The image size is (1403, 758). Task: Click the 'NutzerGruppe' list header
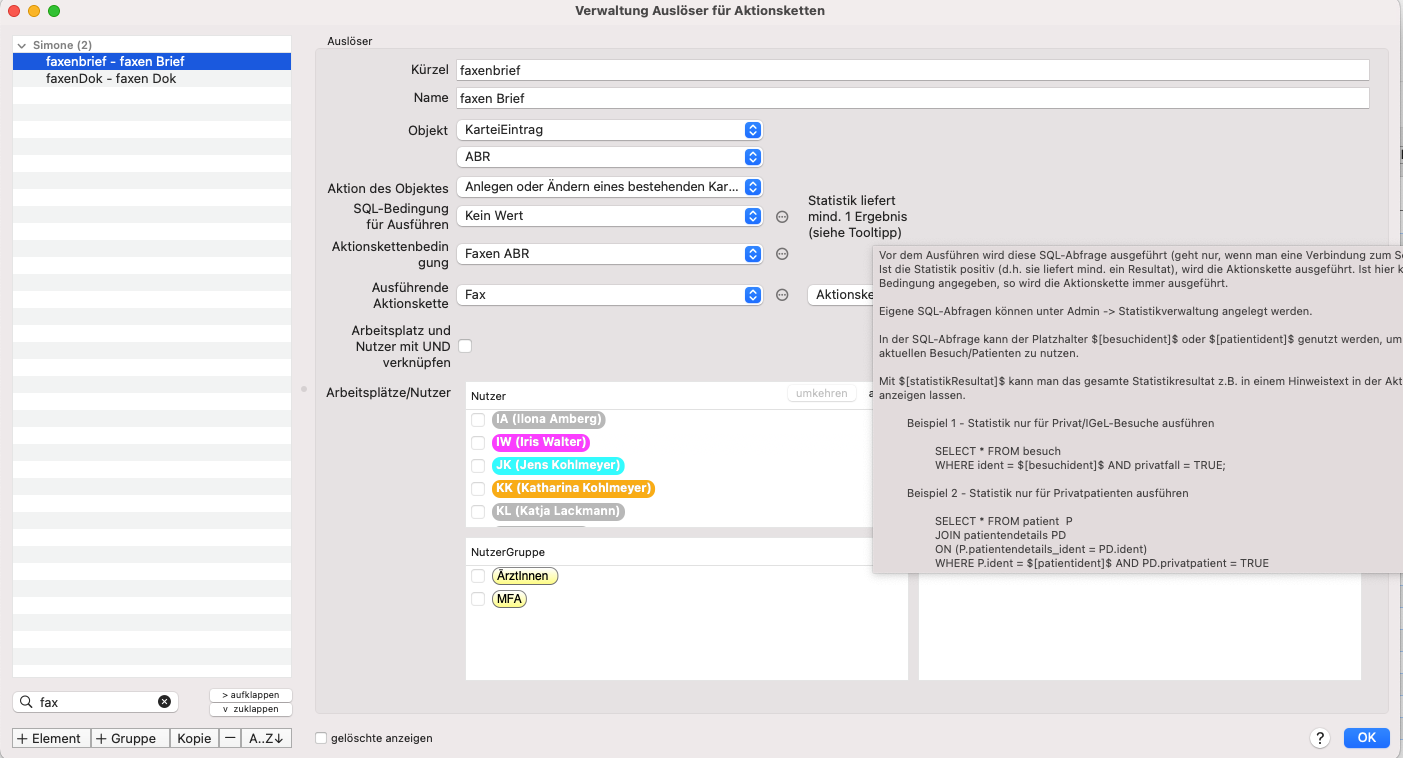(x=507, y=552)
